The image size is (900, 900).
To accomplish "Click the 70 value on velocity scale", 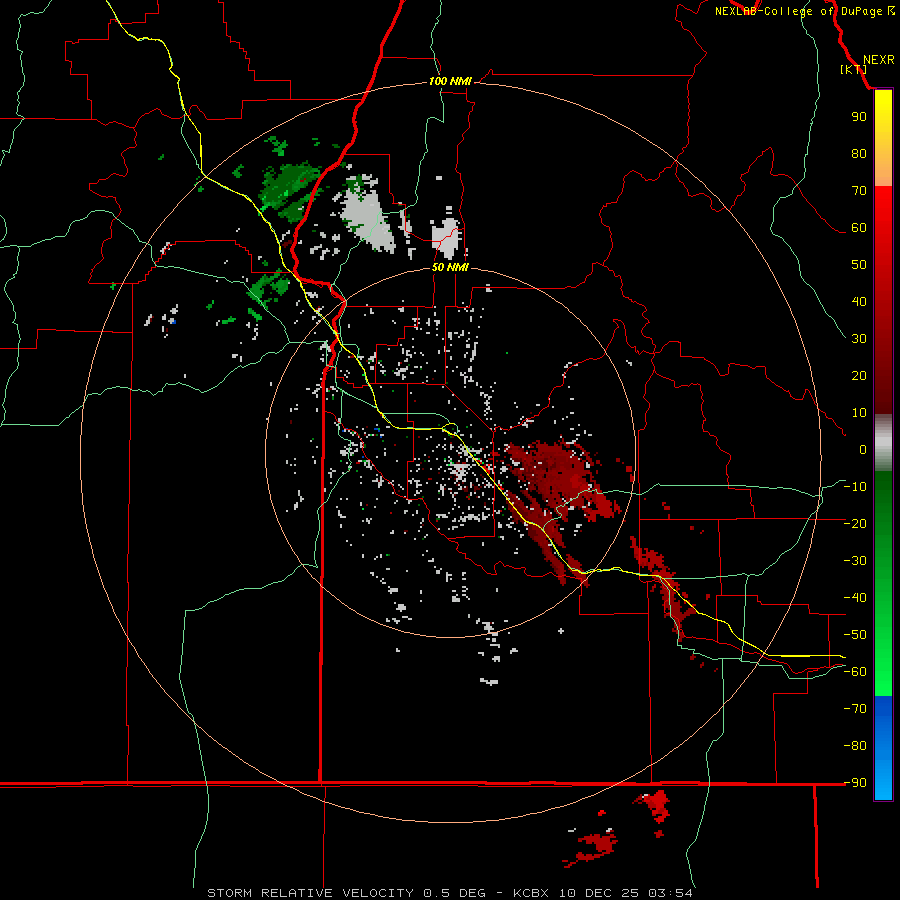I will (859, 191).
